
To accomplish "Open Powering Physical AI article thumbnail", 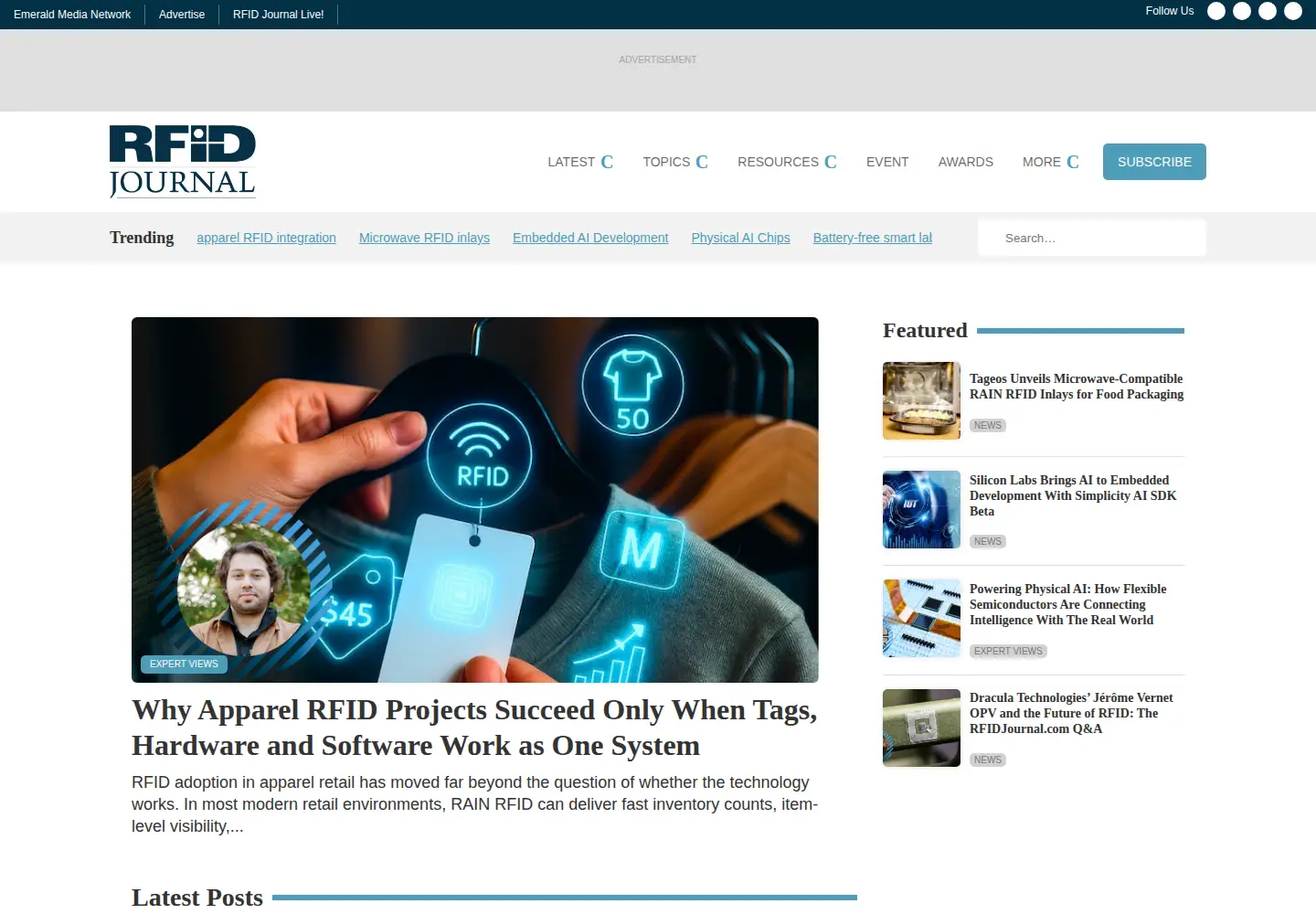I will click(921, 618).
